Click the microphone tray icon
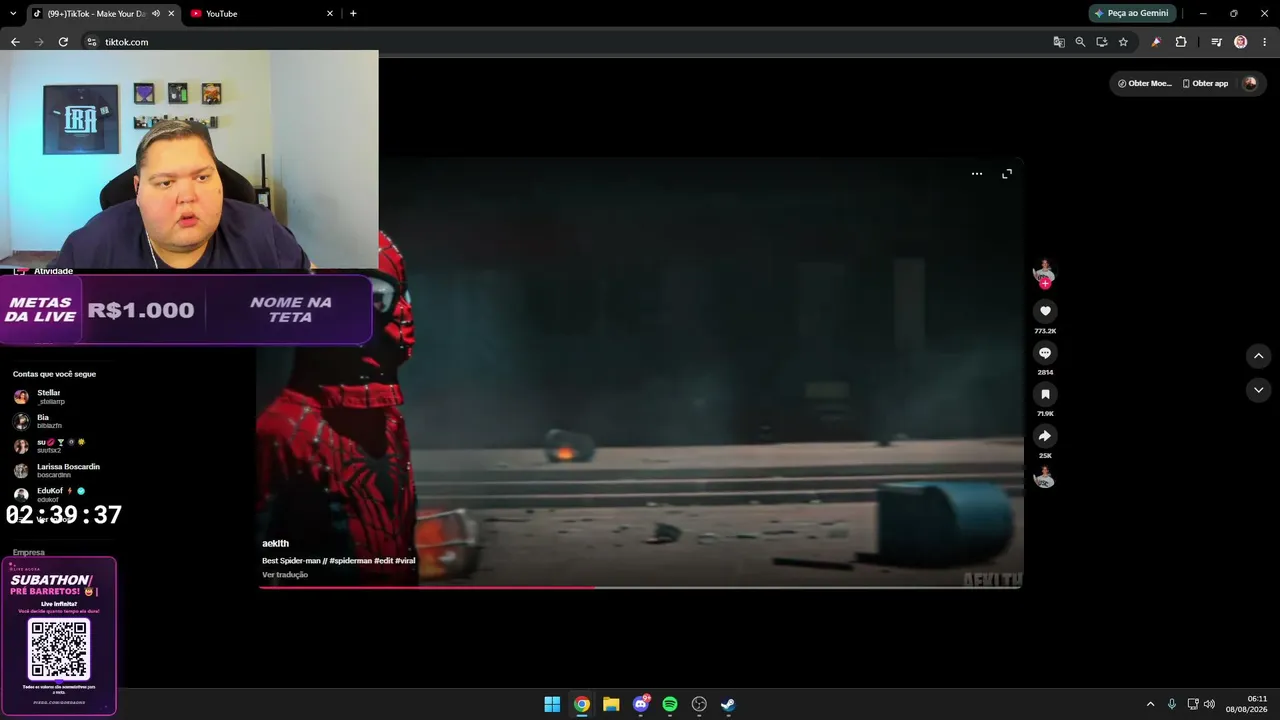This screenshot has height=720, width=1280. pos(1171,704)
